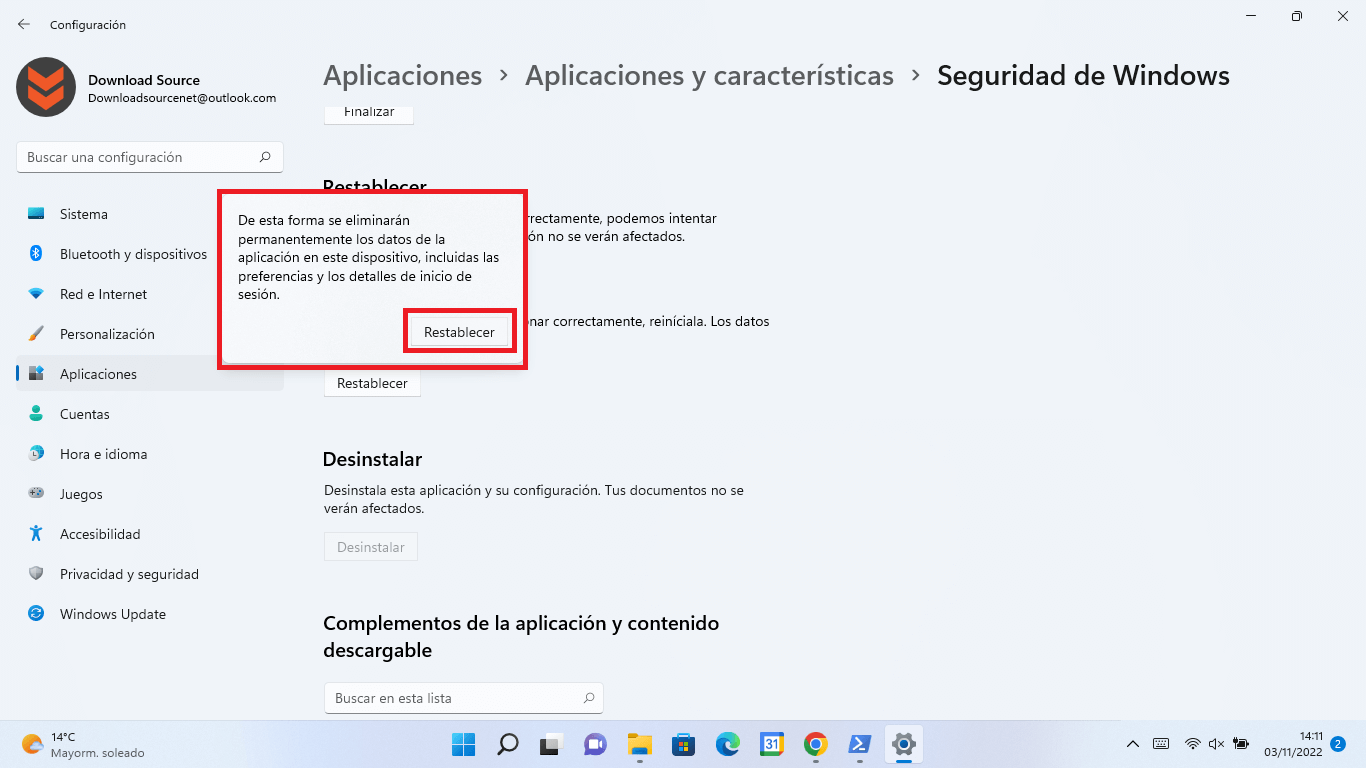Focus the Buscar una configuración search box
Image resolution: width=1366 pixels, height=768 pixels.
(x=150, y=157)
